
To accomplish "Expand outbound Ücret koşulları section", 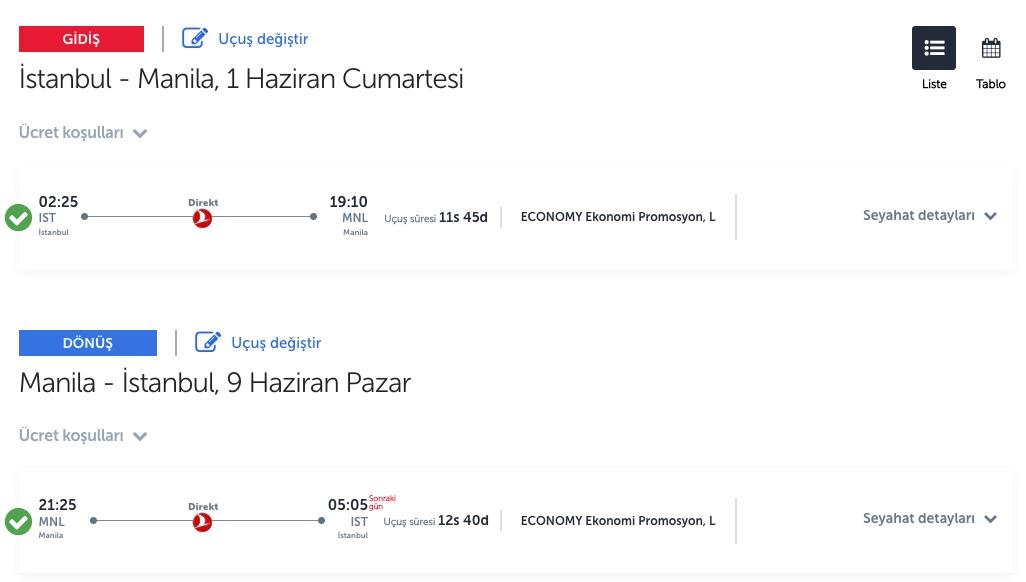I will click(x=82, y=132).
